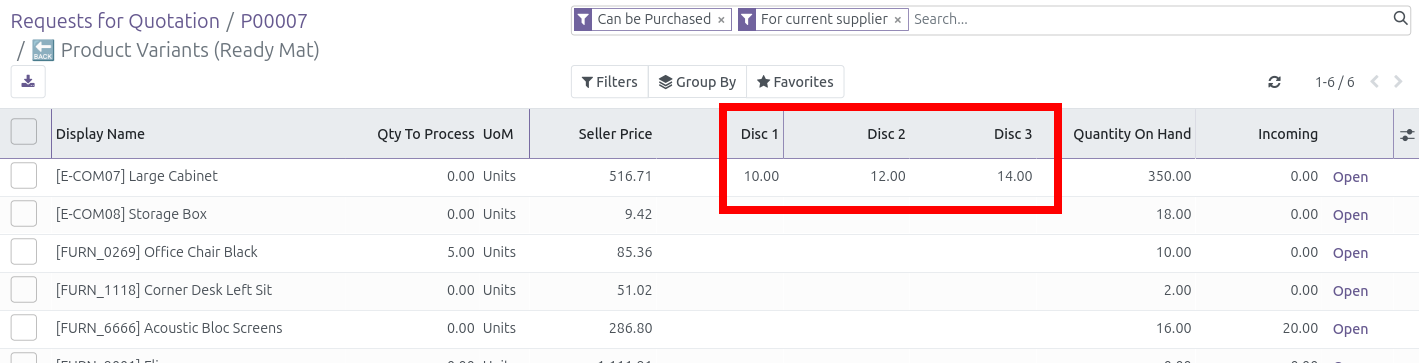The image size is (1419, 363).
Task: Check the Large Cabinet row checkbox
Action: pos(24,176)
